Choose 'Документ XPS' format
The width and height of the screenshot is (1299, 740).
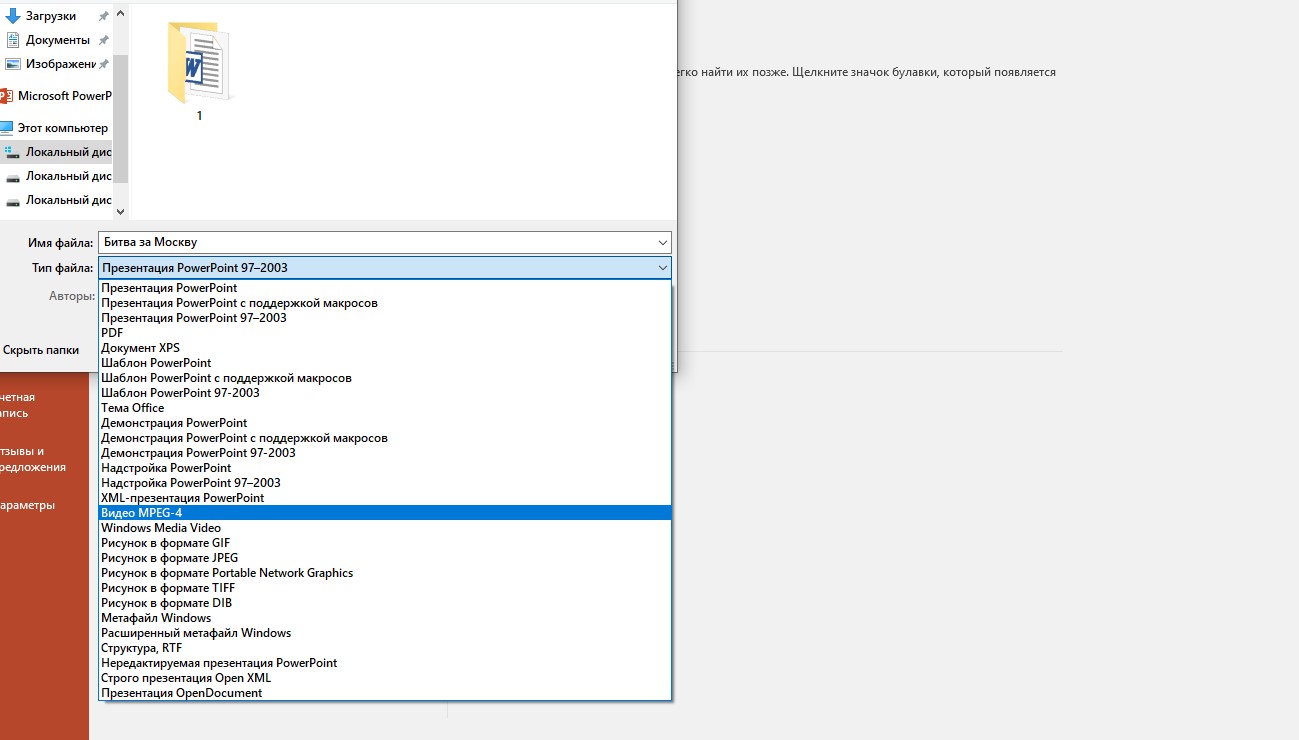(385, 348)
